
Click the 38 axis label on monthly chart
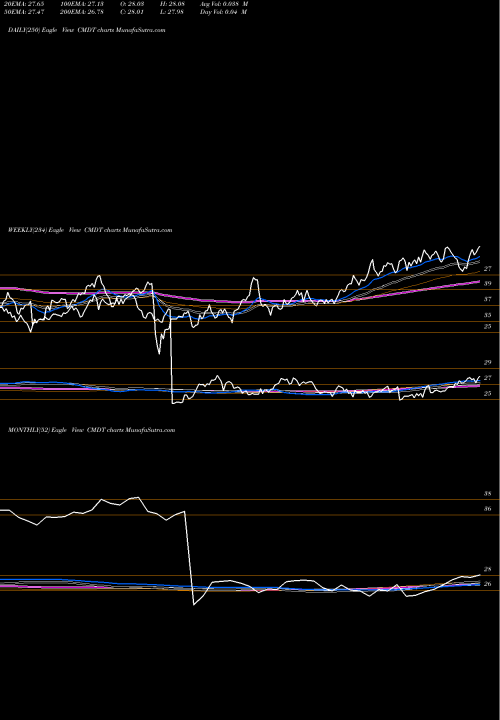pyautogui.click(x=488, y=494)
